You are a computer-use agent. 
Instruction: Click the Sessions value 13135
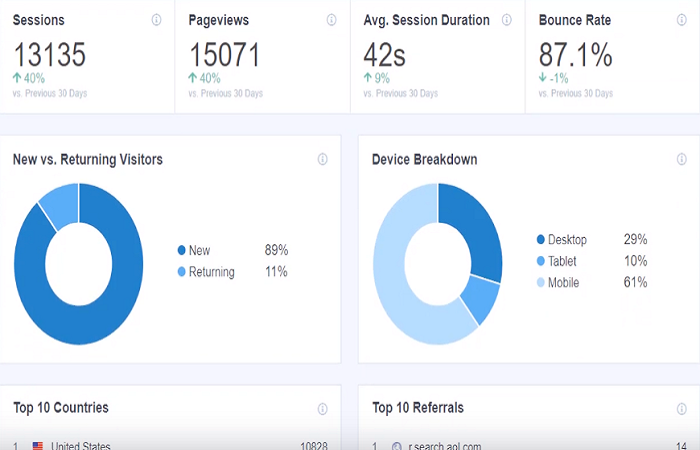click(50, 54)
